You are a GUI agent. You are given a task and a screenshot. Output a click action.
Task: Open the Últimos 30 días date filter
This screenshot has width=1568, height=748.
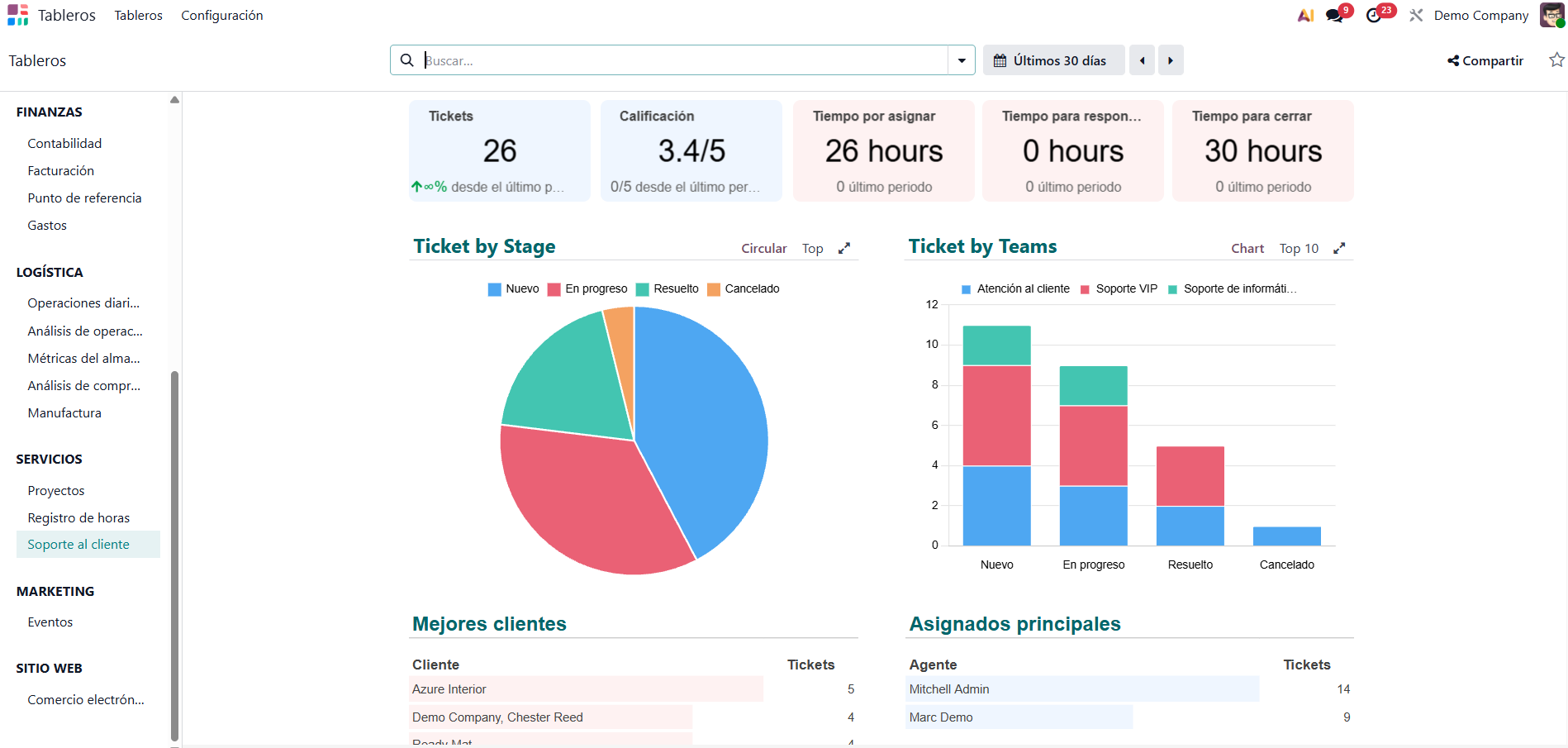pyautogui.click(x=1052, y=60)
